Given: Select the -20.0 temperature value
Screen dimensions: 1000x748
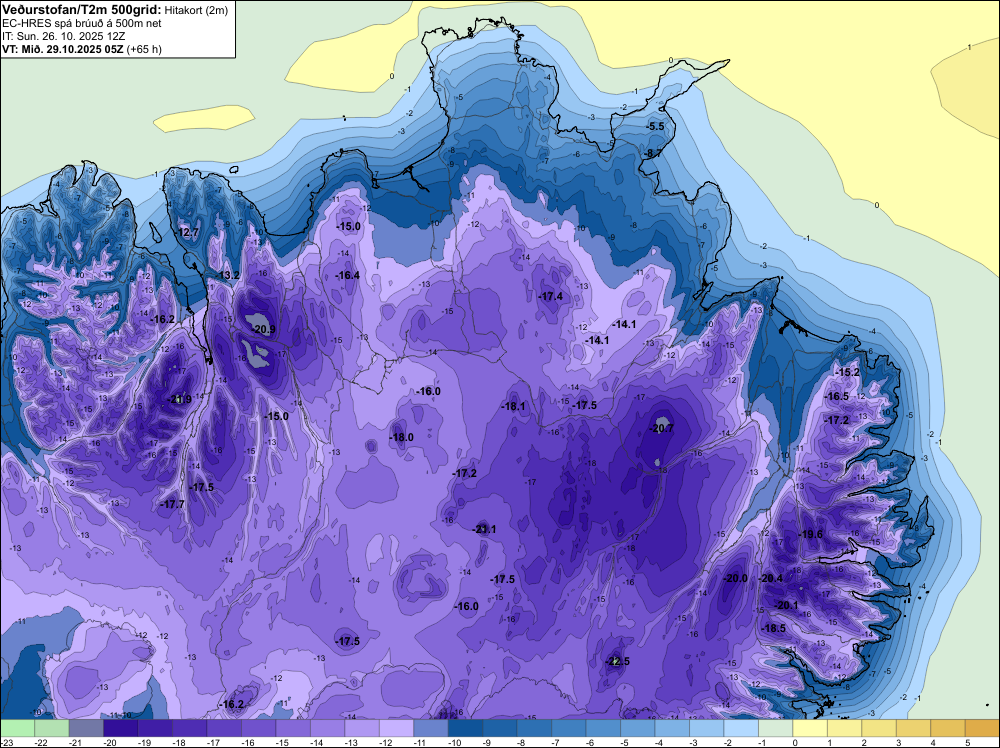Looking at the screenshot, I should pyautogui.click(x=735, y=578).
